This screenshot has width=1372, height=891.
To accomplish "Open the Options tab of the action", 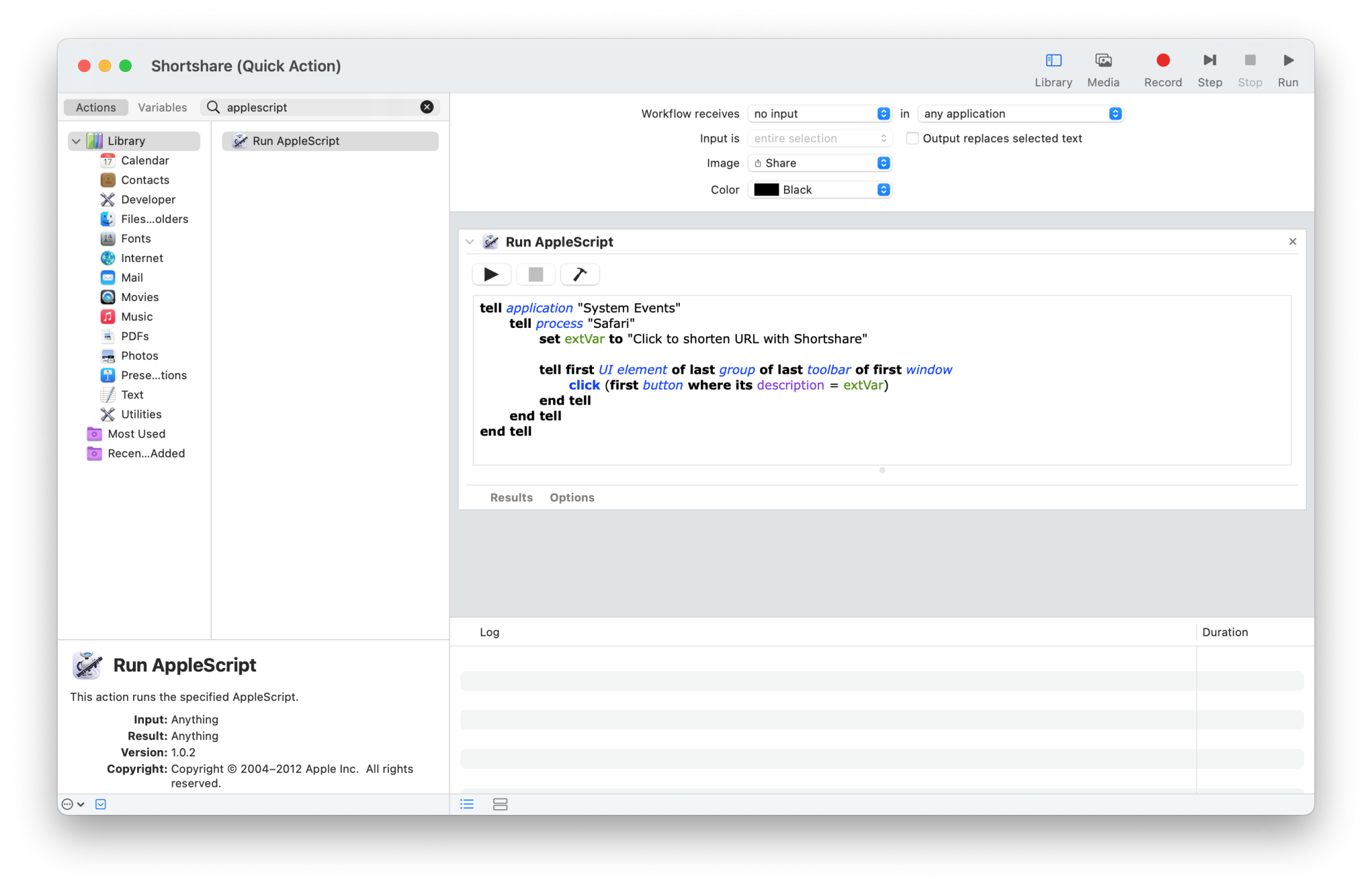I will pos(571,497).
